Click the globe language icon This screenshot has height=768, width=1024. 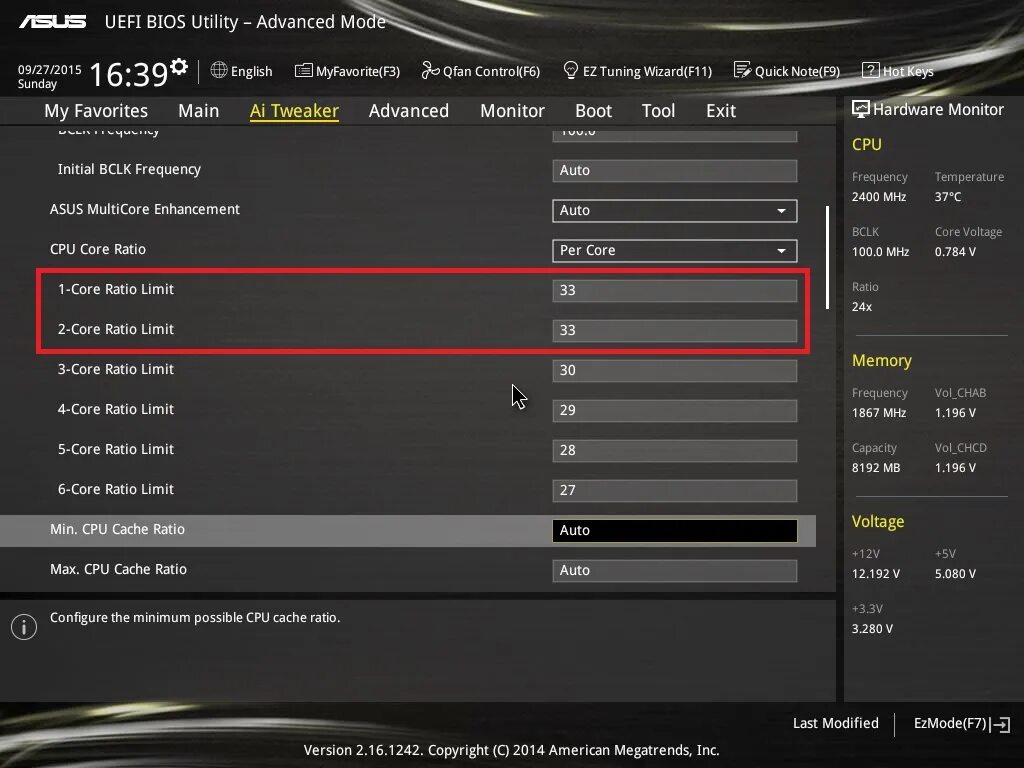tap(219, 70)
